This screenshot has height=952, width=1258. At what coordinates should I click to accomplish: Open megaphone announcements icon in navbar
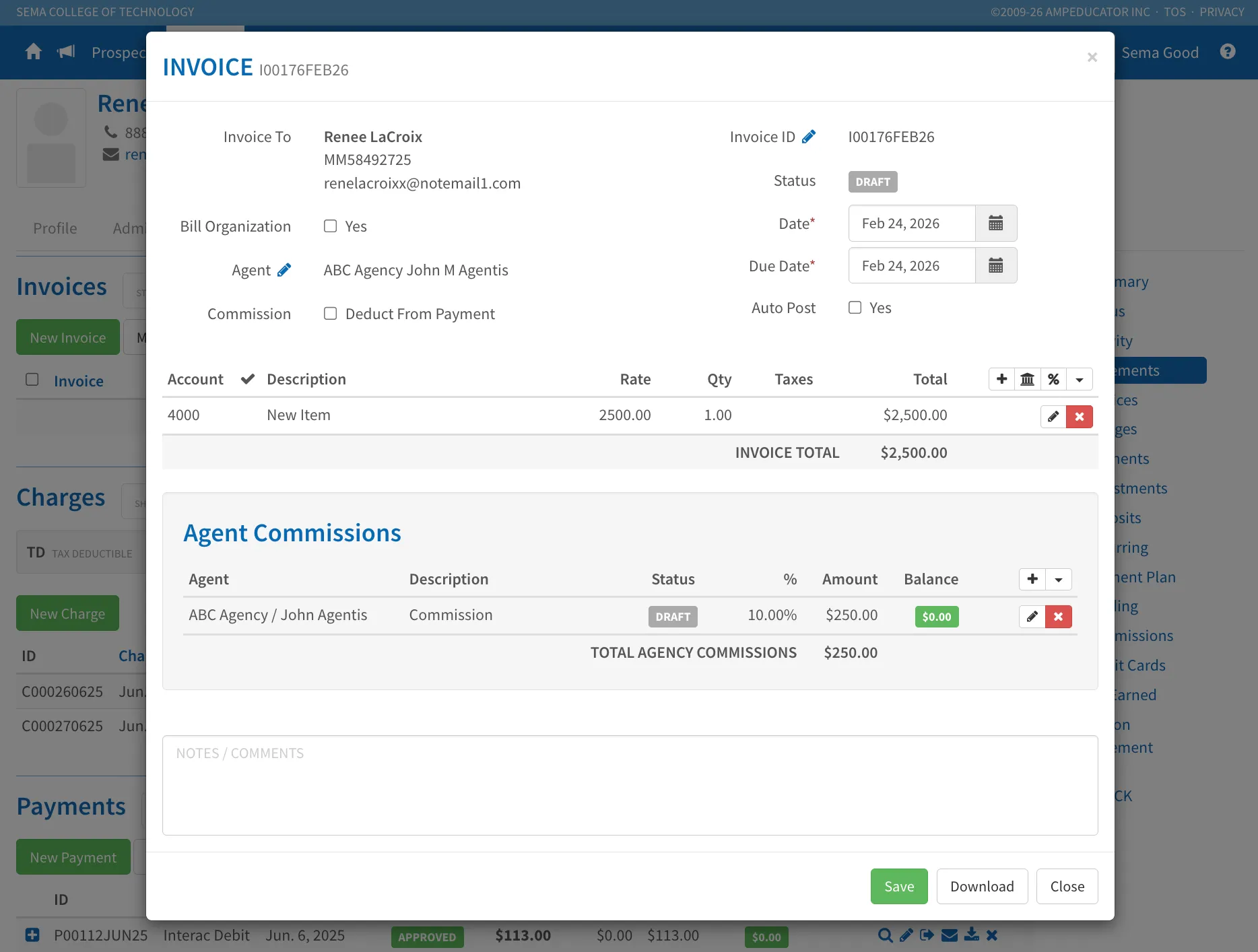tap(66, 52)
